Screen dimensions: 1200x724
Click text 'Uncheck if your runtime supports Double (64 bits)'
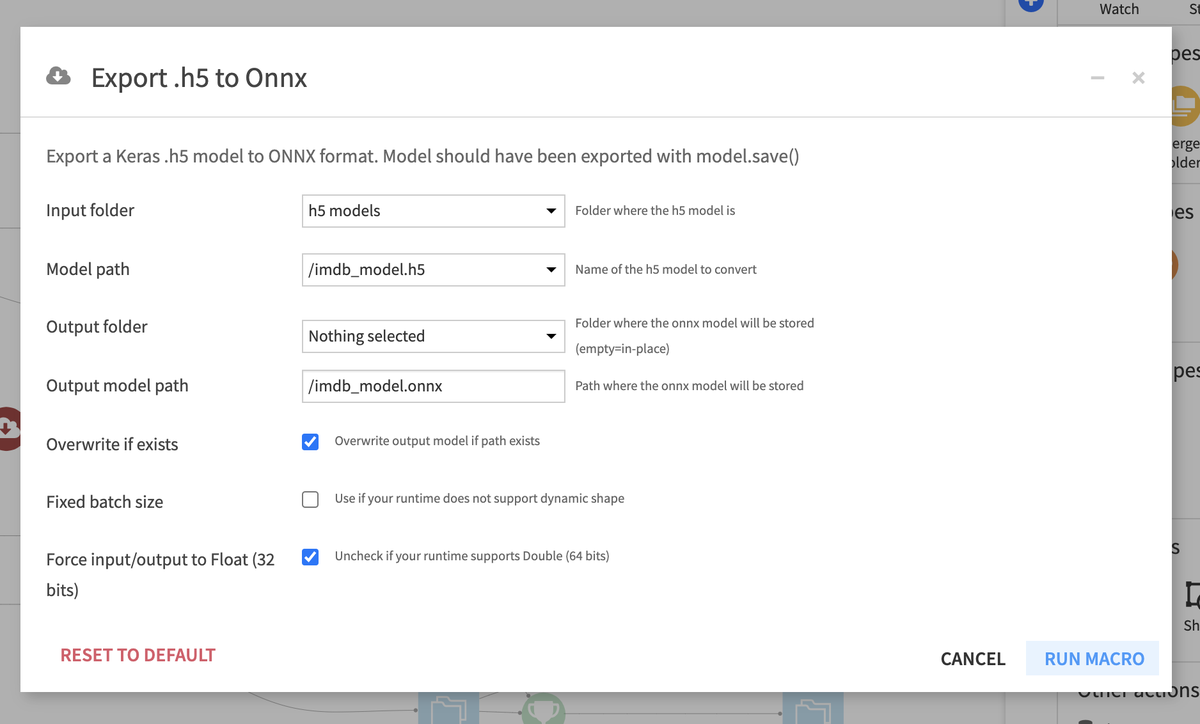pyautogui.click(x=472, y=556)
